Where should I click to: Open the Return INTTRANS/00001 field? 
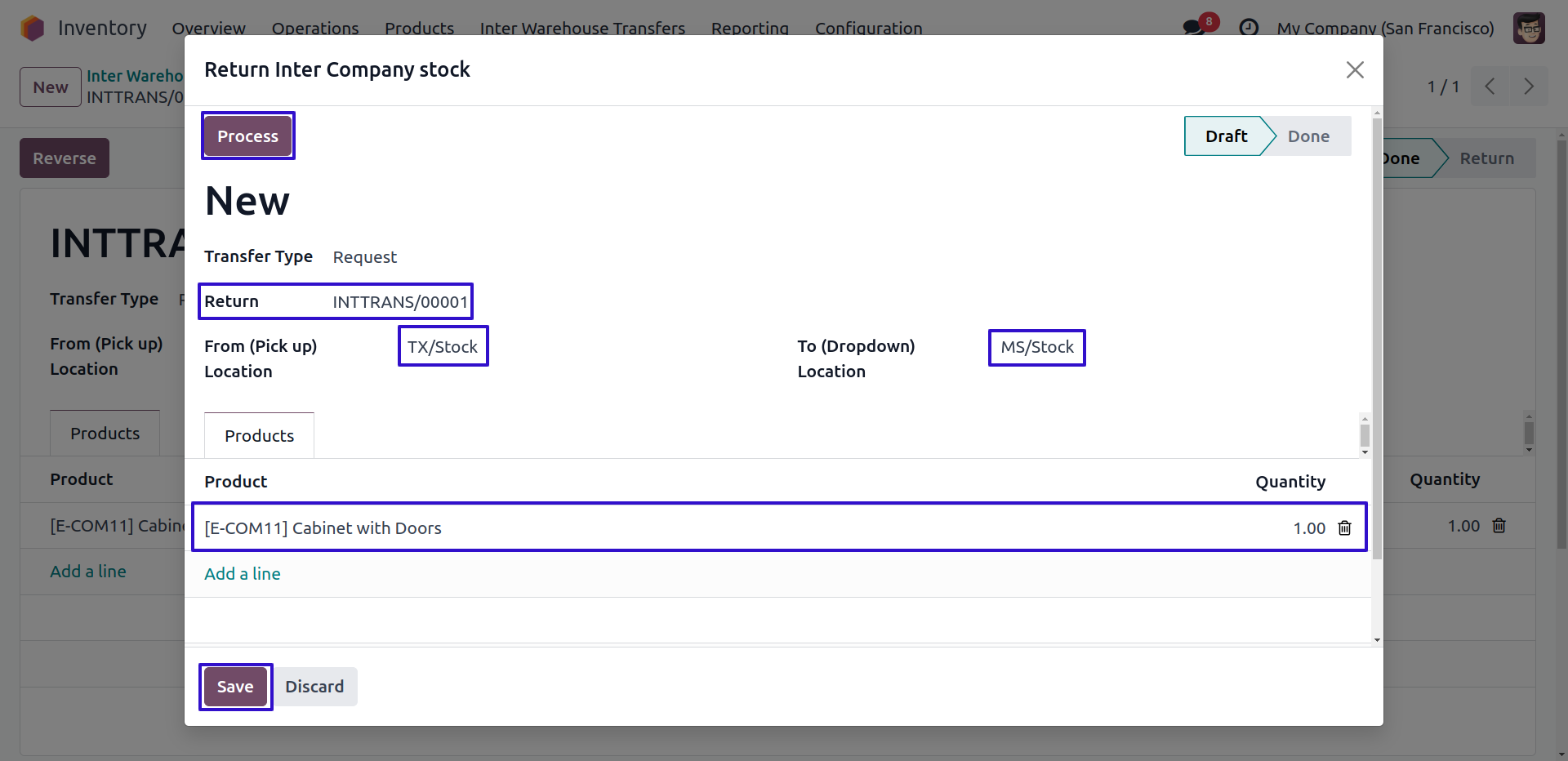coord(399,302)
